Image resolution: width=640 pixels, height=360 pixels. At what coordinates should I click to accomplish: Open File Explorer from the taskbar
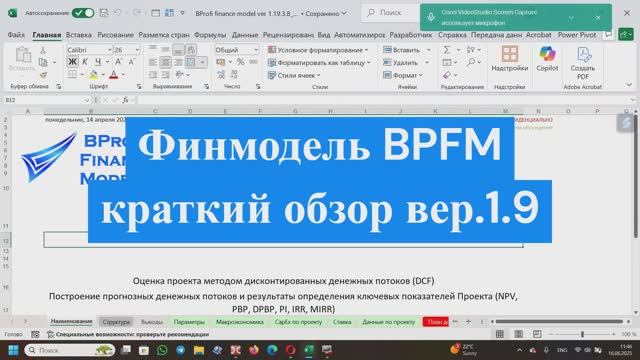point(199,350)
